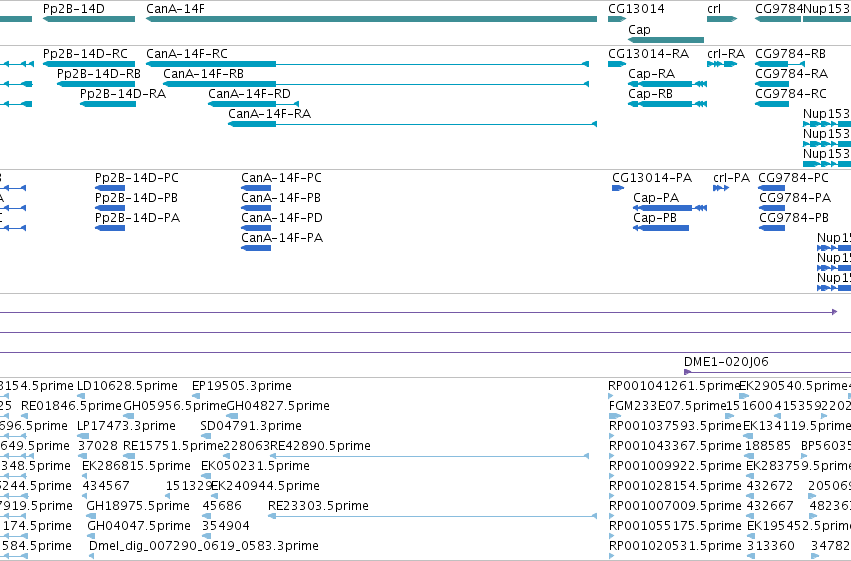Select transcript Pp2B-14D-RB
Screen dimensions: 851x561
pos(96,84)
